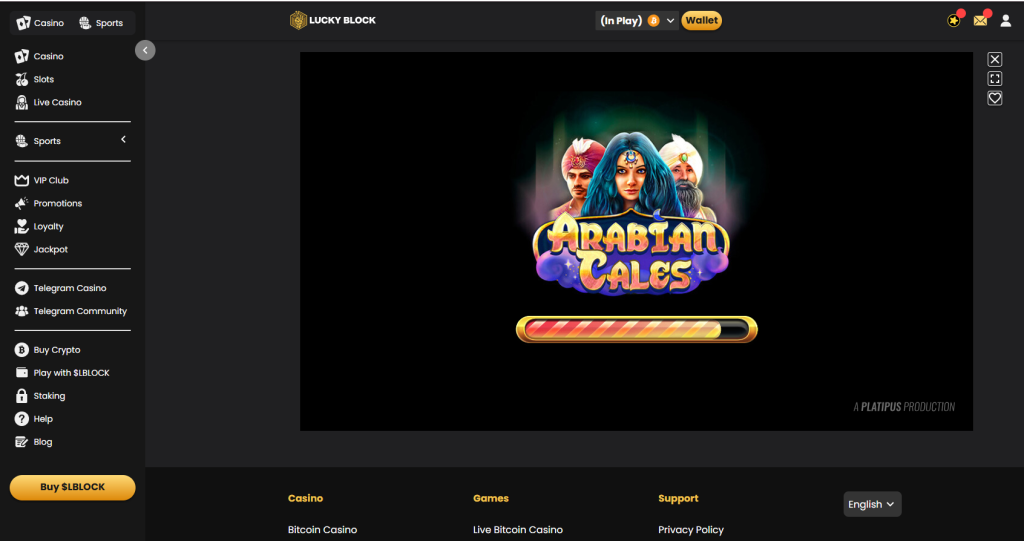Collapse the left sidebar panel
The height and width of the screenshot is (541, 1024).
(x=145, y=50)
